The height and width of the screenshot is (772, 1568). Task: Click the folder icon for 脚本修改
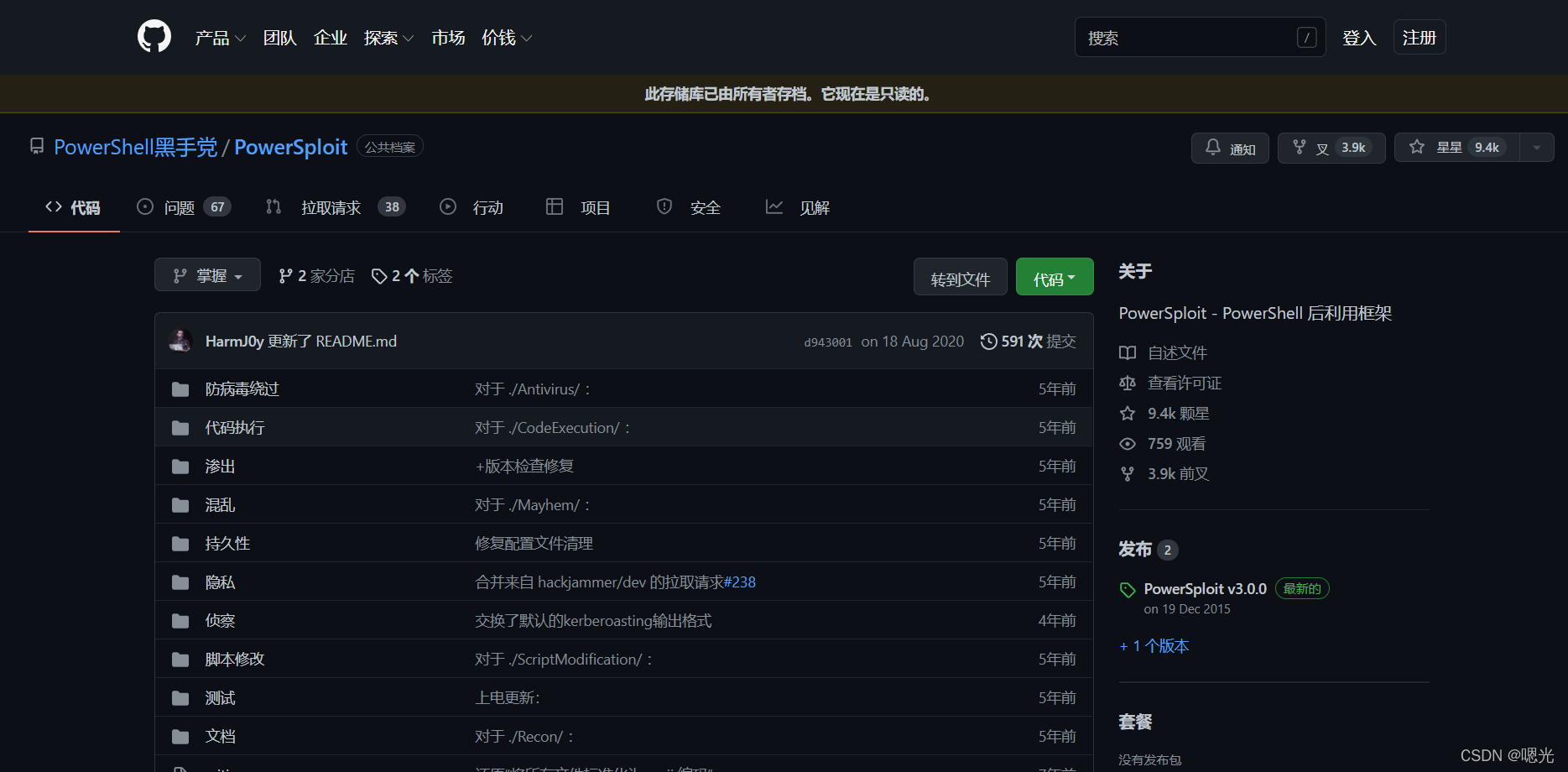click(x=180, y=660)
